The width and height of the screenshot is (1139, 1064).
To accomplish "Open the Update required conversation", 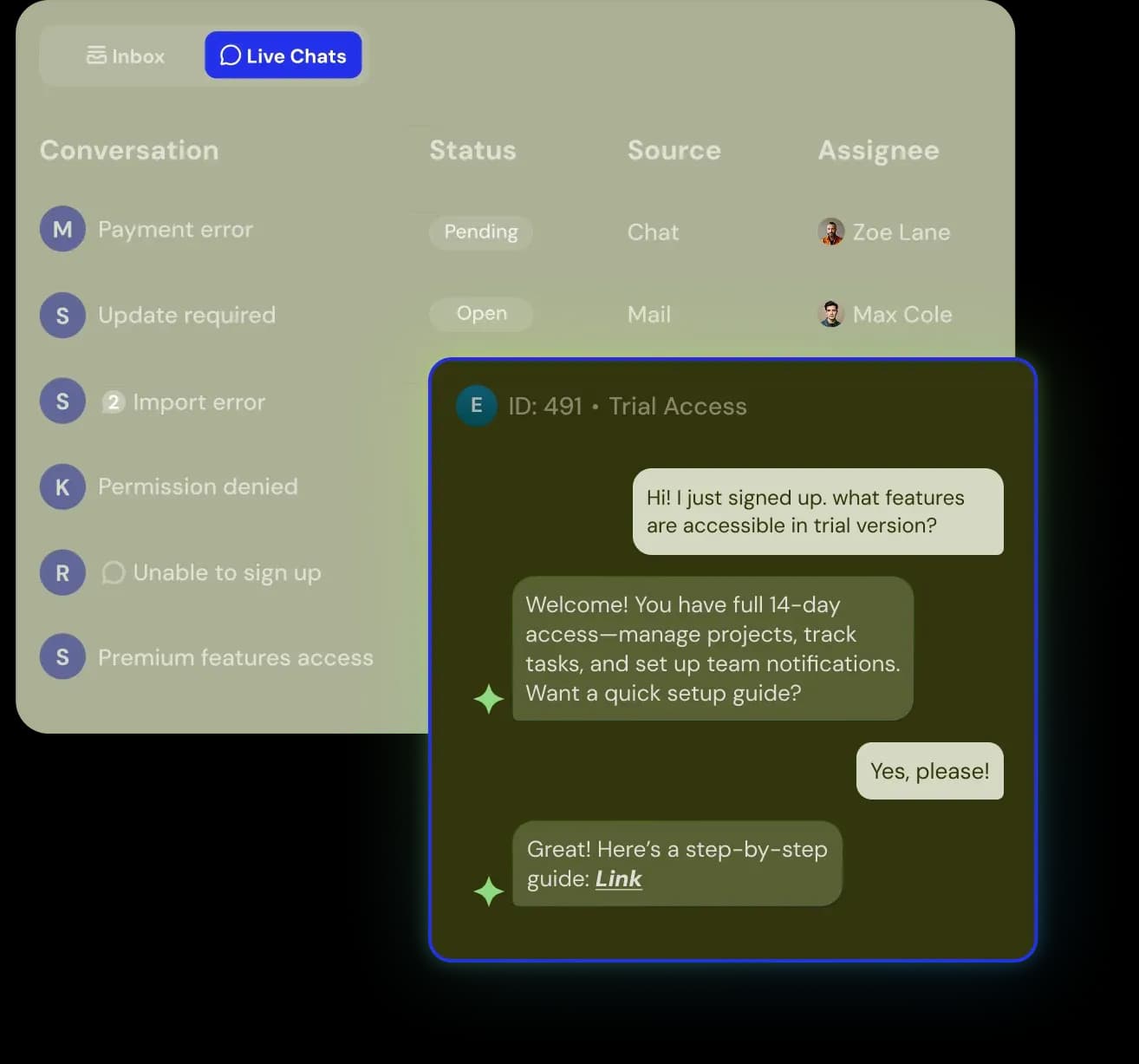I will coord(186,315).
